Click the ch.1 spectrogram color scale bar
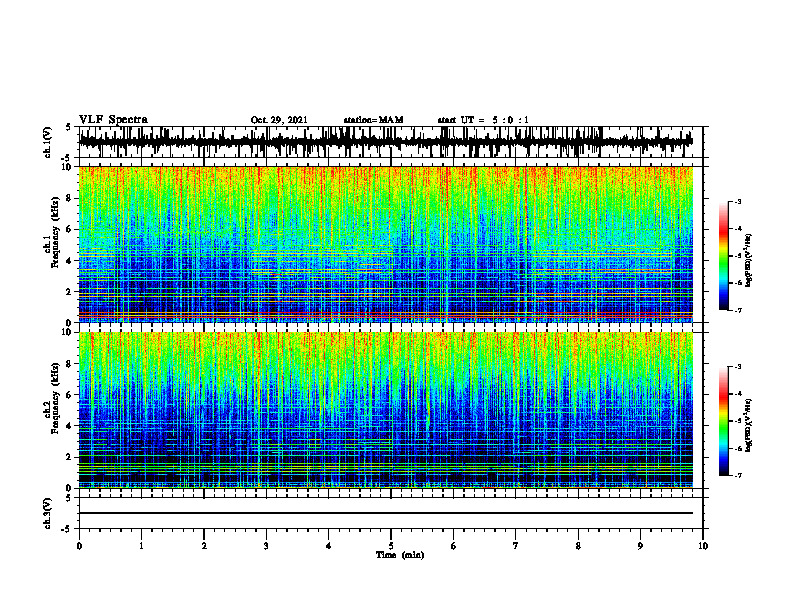The width and height of the screenshot is (792, 612). [x=723, y=256]
